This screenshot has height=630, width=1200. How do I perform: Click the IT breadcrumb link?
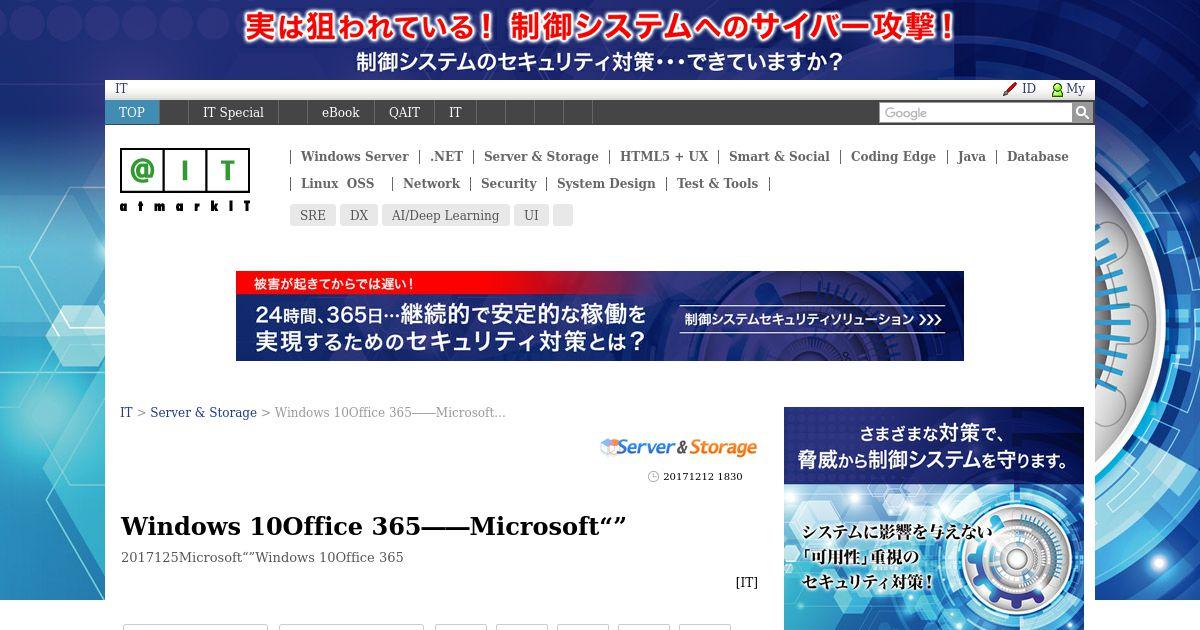pos(126,412)
